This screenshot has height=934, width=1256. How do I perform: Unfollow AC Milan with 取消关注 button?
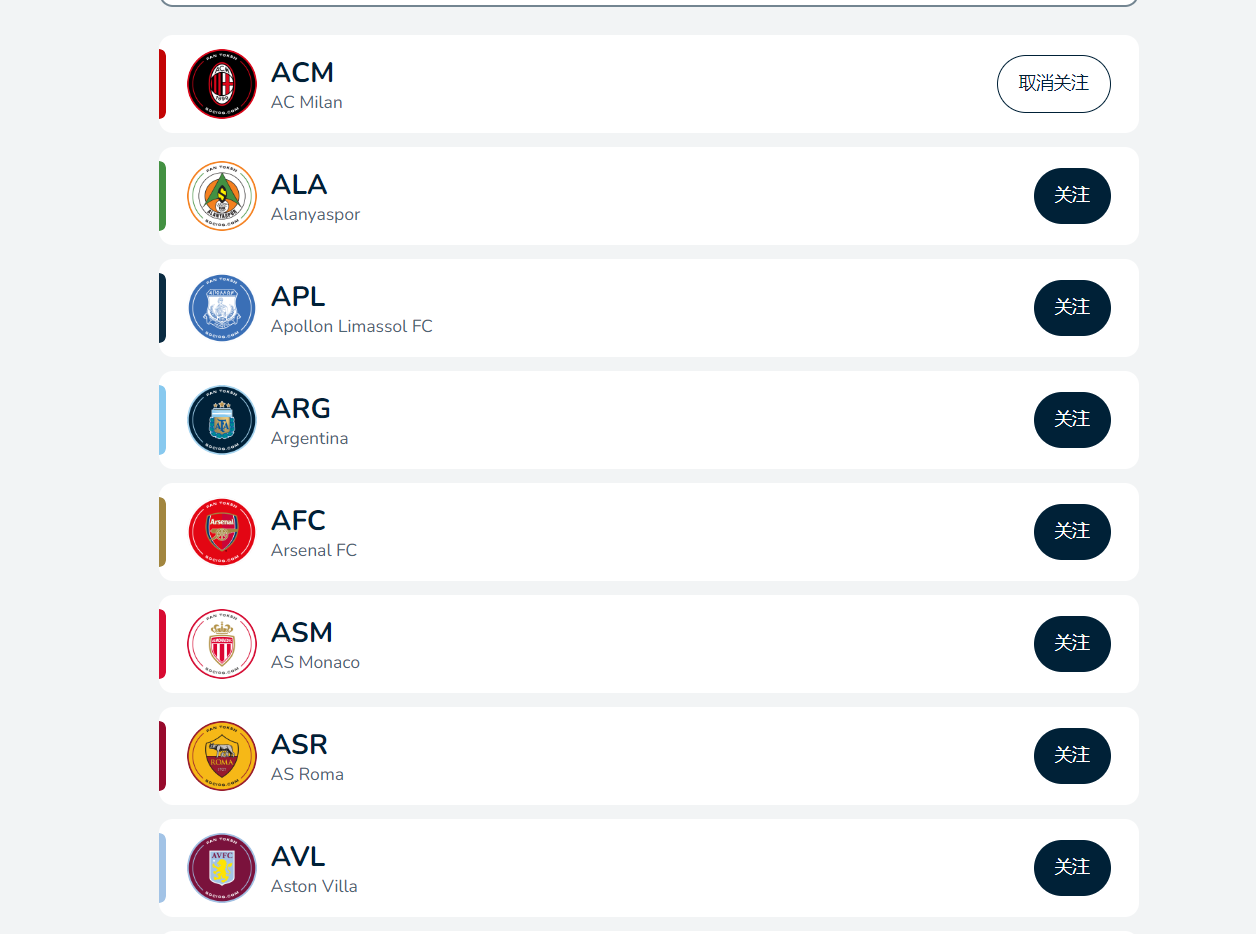pos(1053,84)
